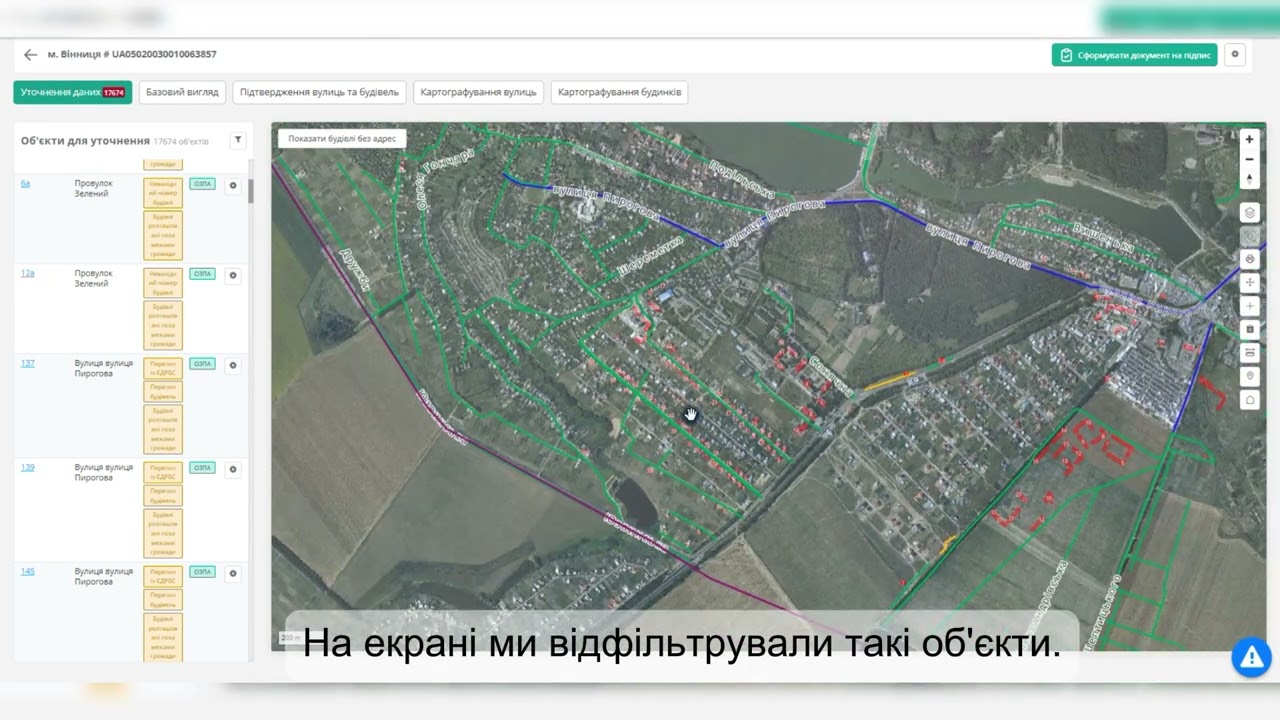This screenshot has width=1280, height=720.
Task: Zoom in the map with plus button
Action: click(x=1249, y=140)
